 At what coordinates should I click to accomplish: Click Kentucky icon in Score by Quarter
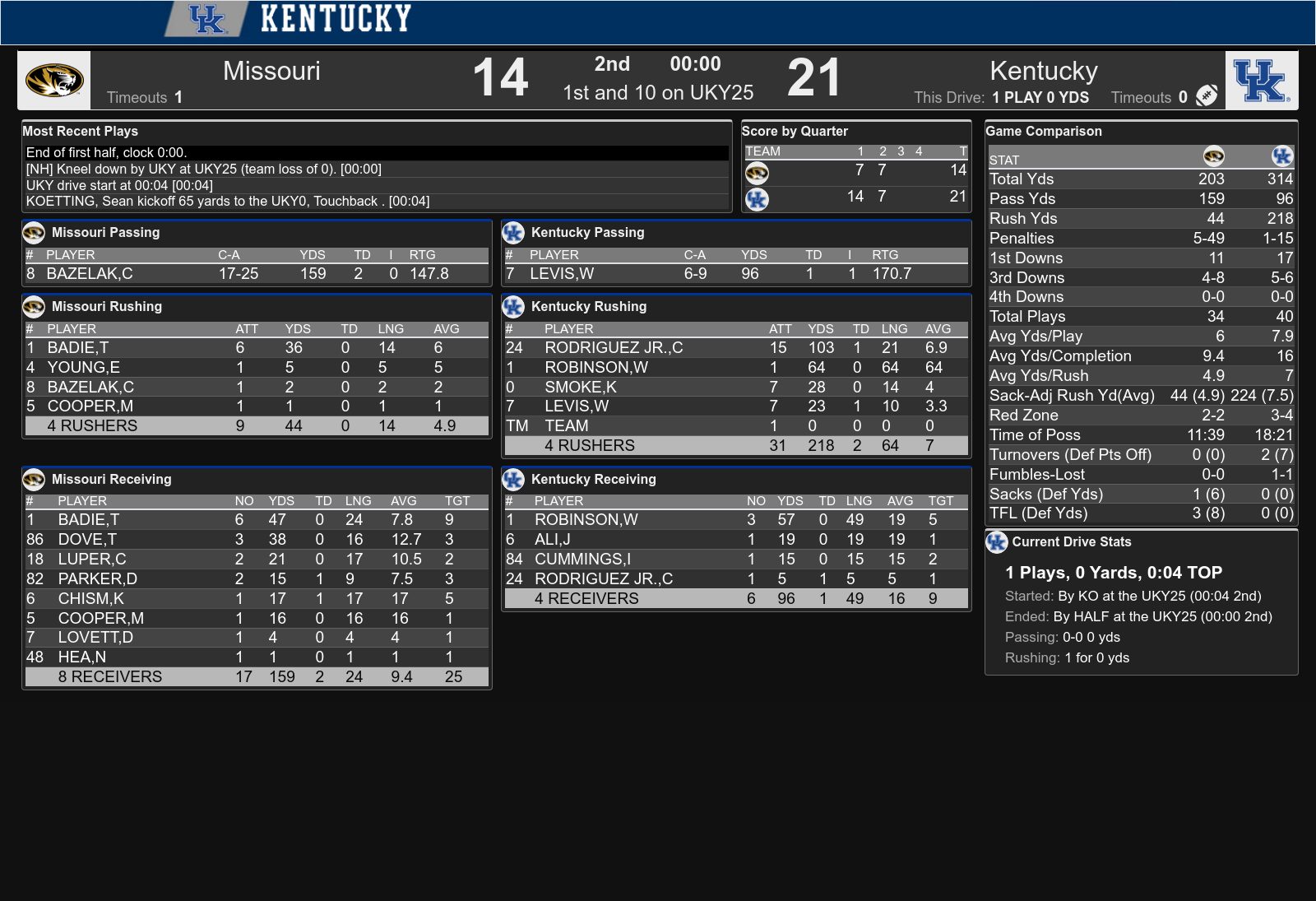point(757,199)
